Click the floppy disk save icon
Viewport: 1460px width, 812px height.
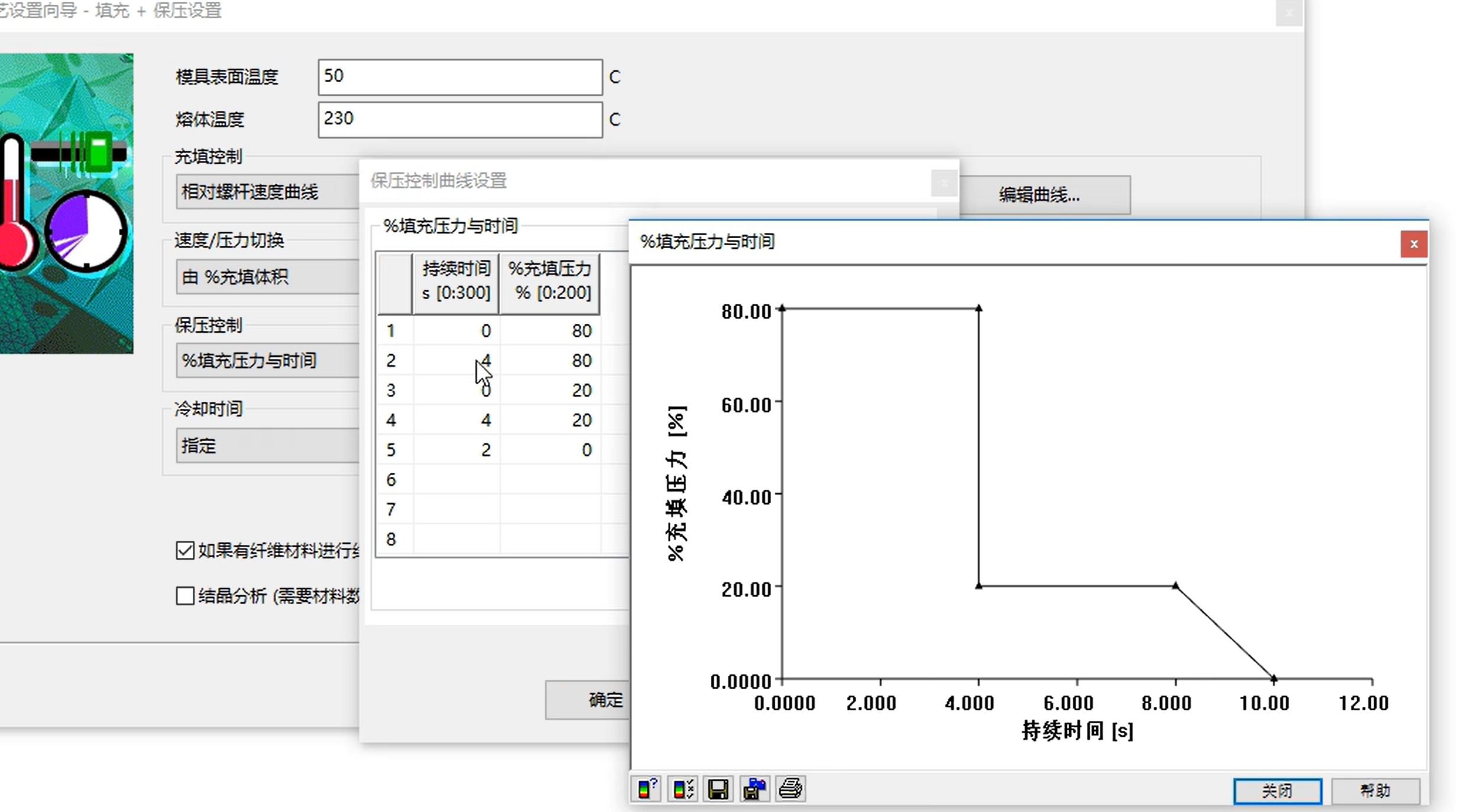[718, 789]
